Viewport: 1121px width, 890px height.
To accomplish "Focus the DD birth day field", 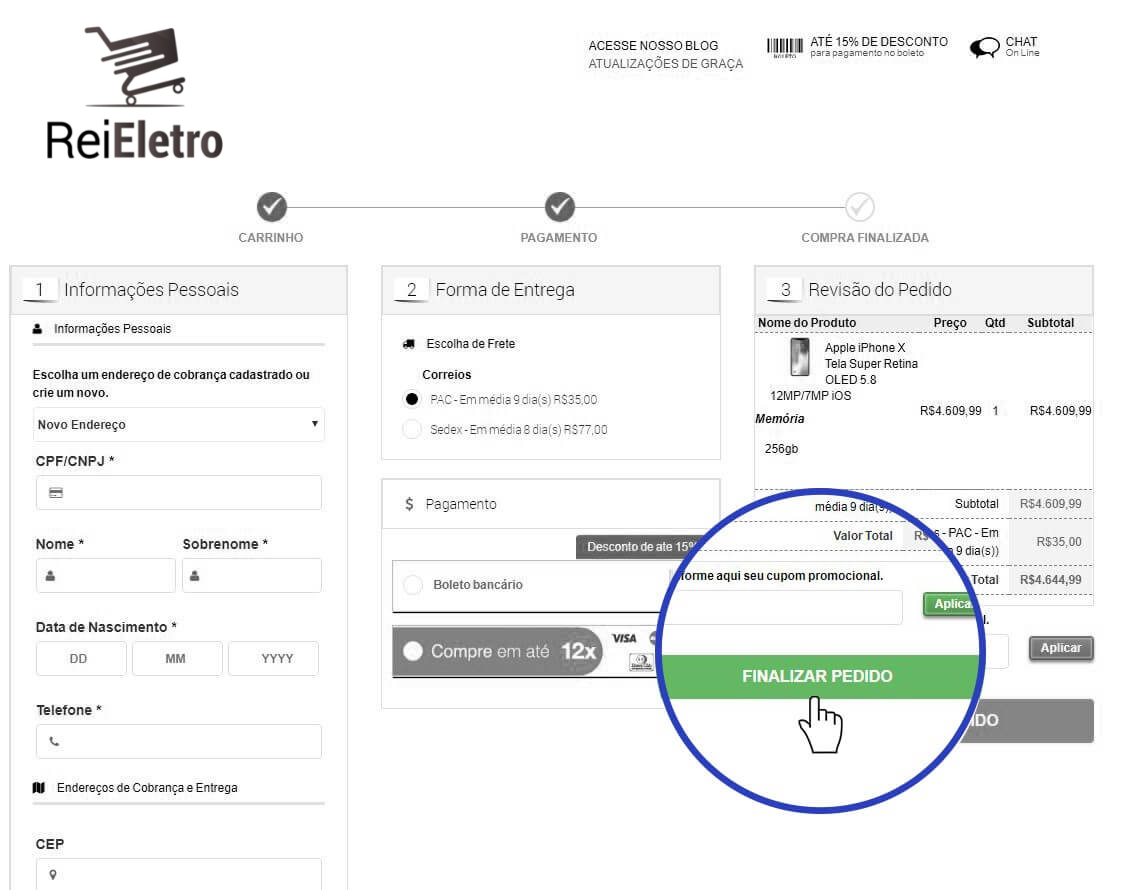I will (82, 658).
